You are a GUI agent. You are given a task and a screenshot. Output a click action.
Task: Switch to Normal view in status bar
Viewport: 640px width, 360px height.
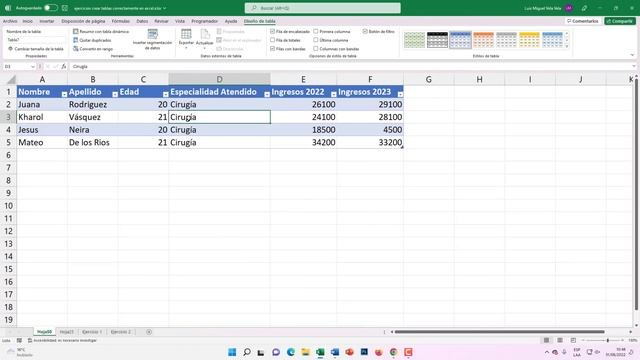point(546,340)
